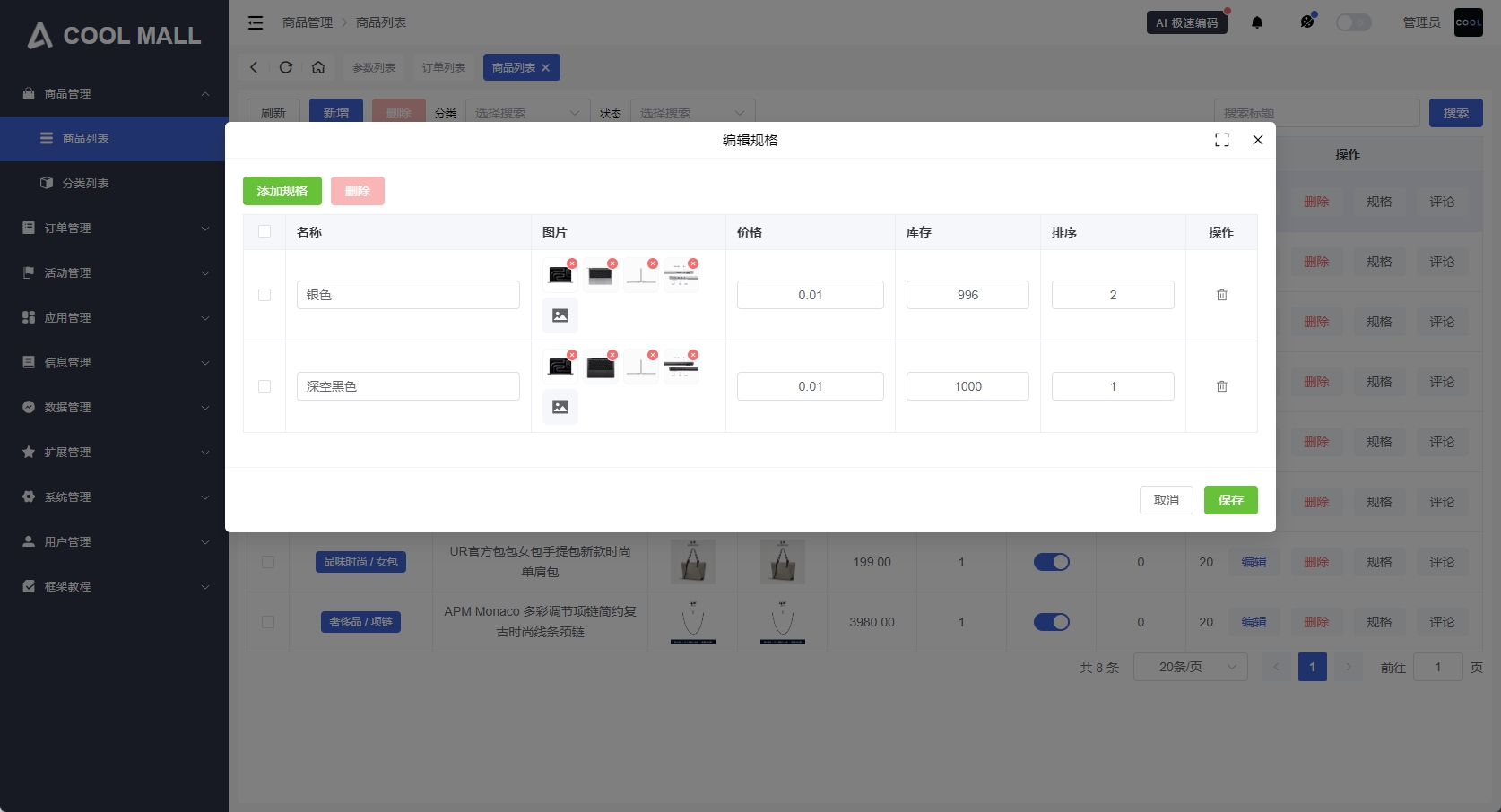Click the green 添加规格 button
The height and width of the screenshot is (812, 1501).
282,191
